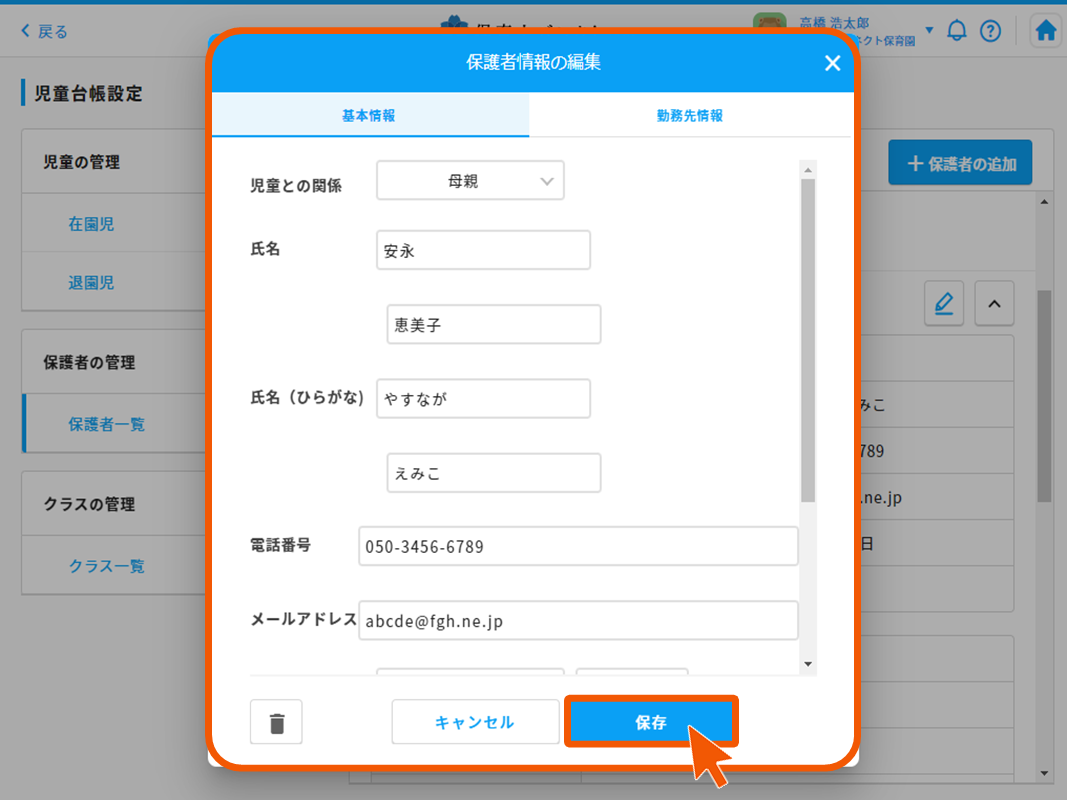Screen dimensions: 1067x800
Task: Click the pencil edit icon
Action: pyautogui.click(x=943, y=304)
